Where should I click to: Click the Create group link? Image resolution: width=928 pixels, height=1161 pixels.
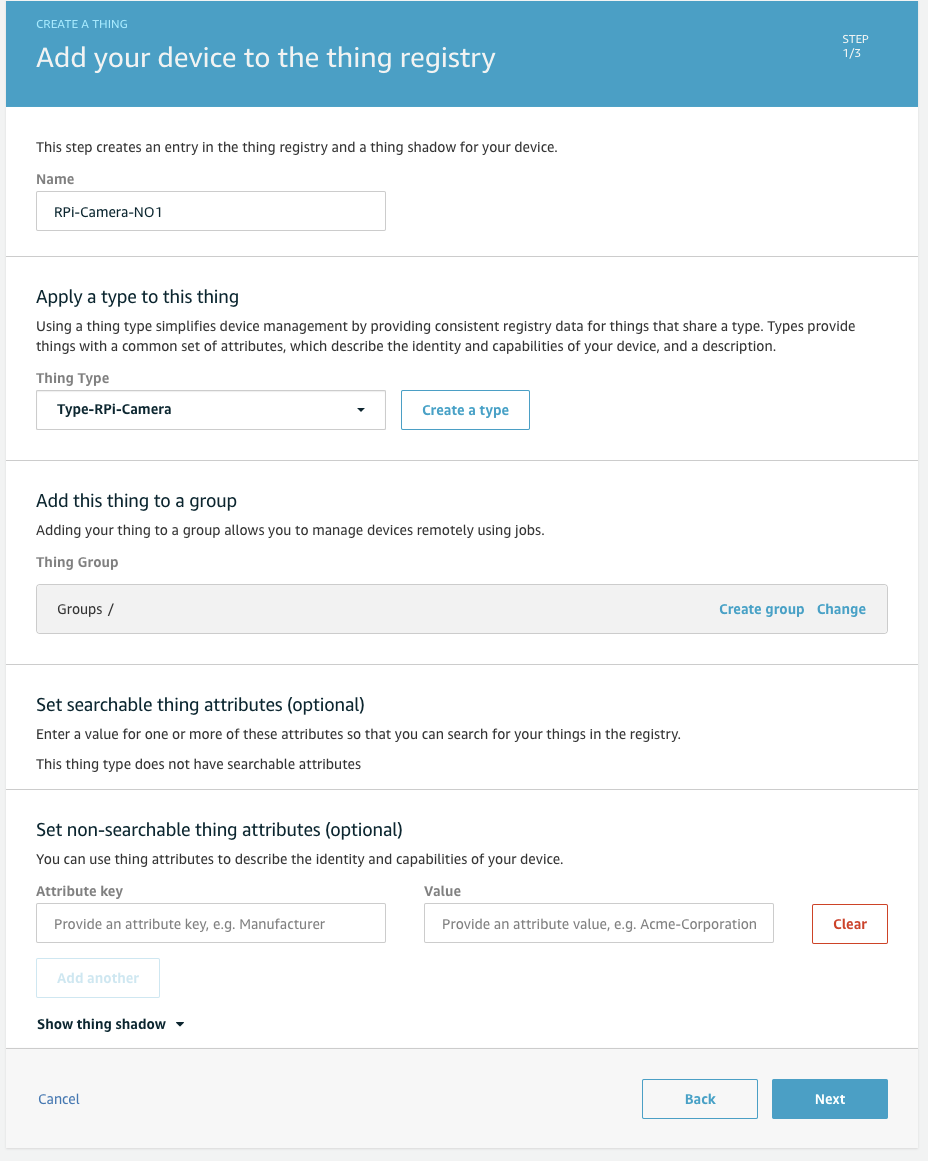(761, 609)
